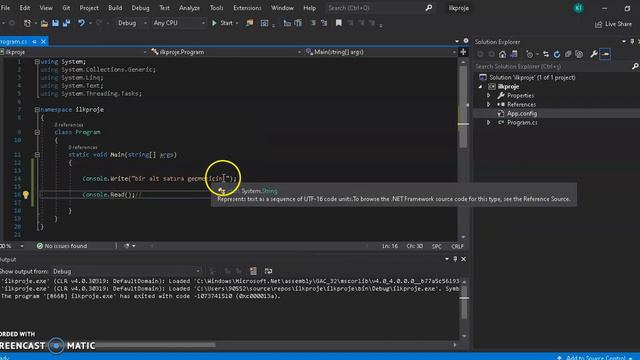Open the Edit menu
Screen dimensions: 640x360
pos(24,8)
